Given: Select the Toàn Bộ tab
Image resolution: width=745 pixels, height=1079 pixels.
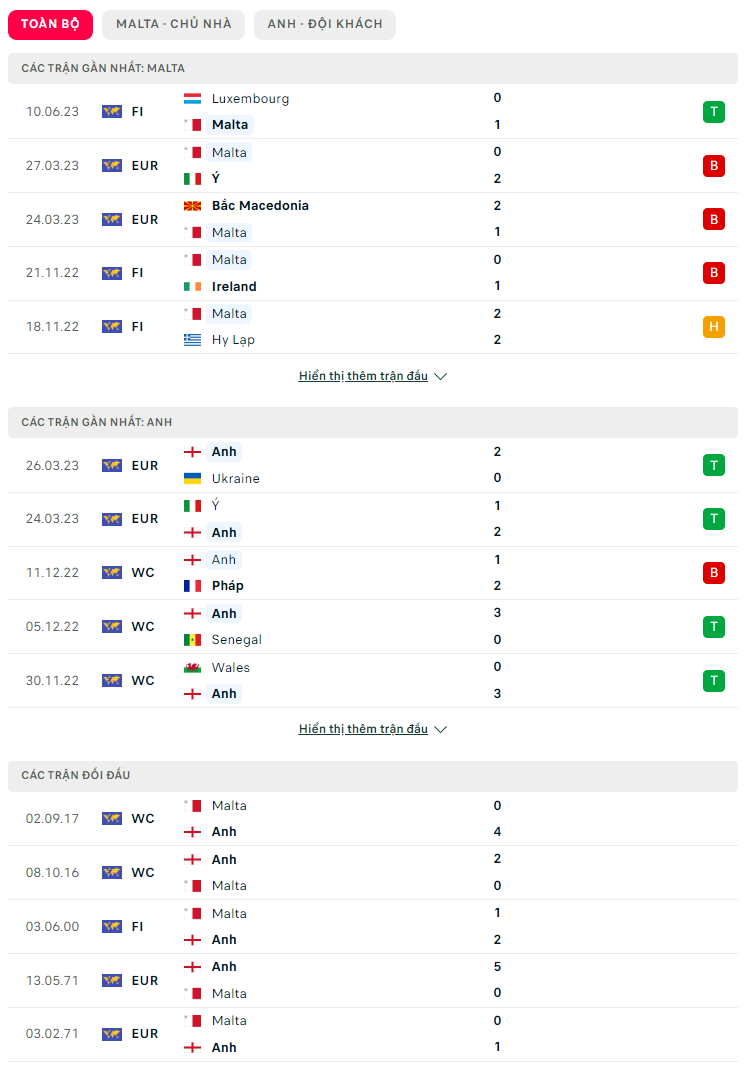Looking at the screenshot, I should pyautogui.click(x=50, y=24).
